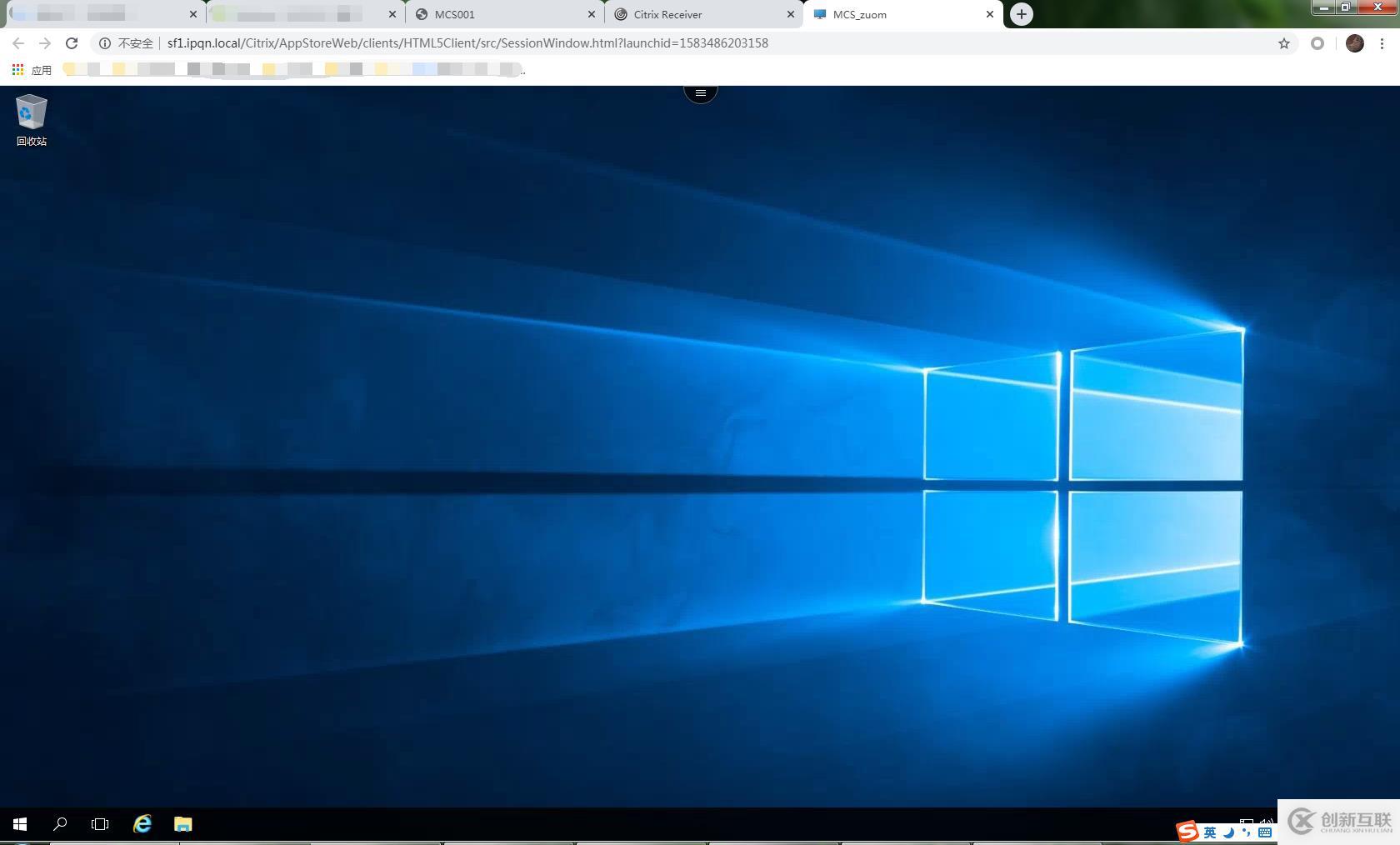
Task: Close the MCS001 tab
Action: (x=592, y=14)
